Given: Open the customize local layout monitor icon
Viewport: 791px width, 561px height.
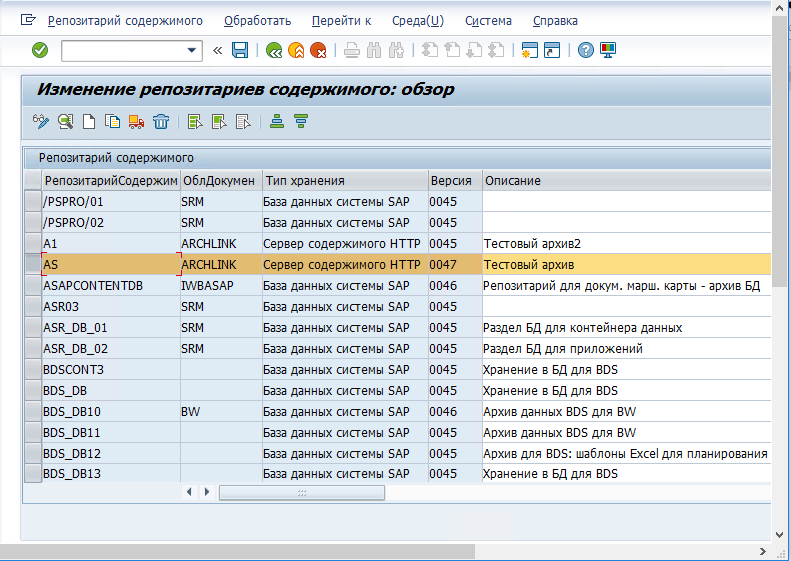Looking at the screenshot, I should pos(608,50).
